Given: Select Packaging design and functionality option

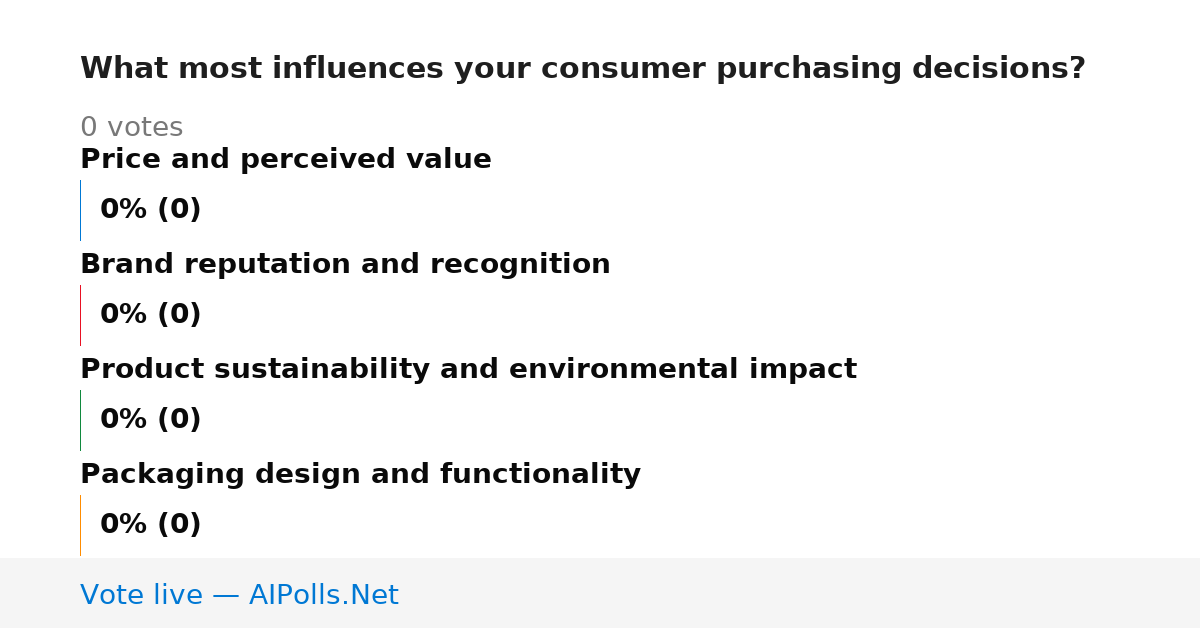Looking at the screenshot, I should coord(360,475).
